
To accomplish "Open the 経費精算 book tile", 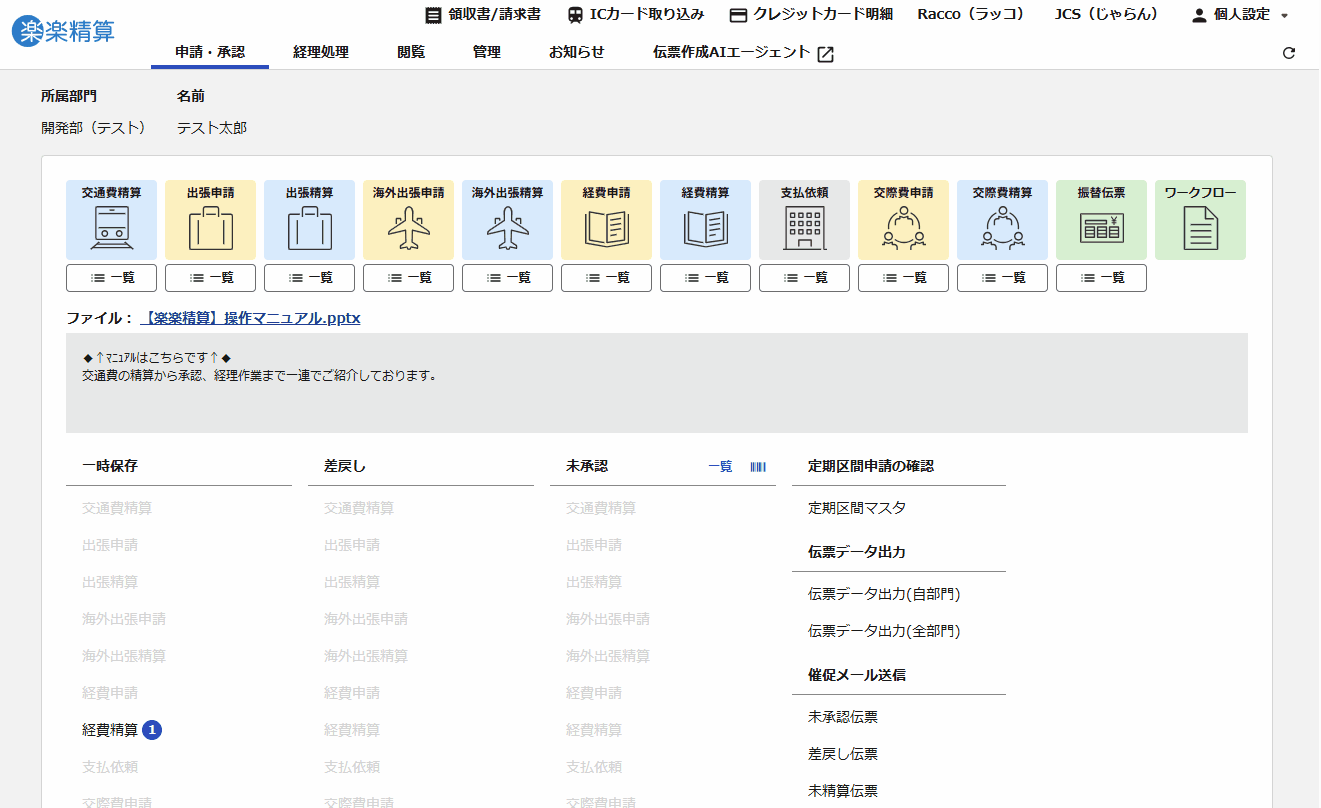I will [705, 220].
